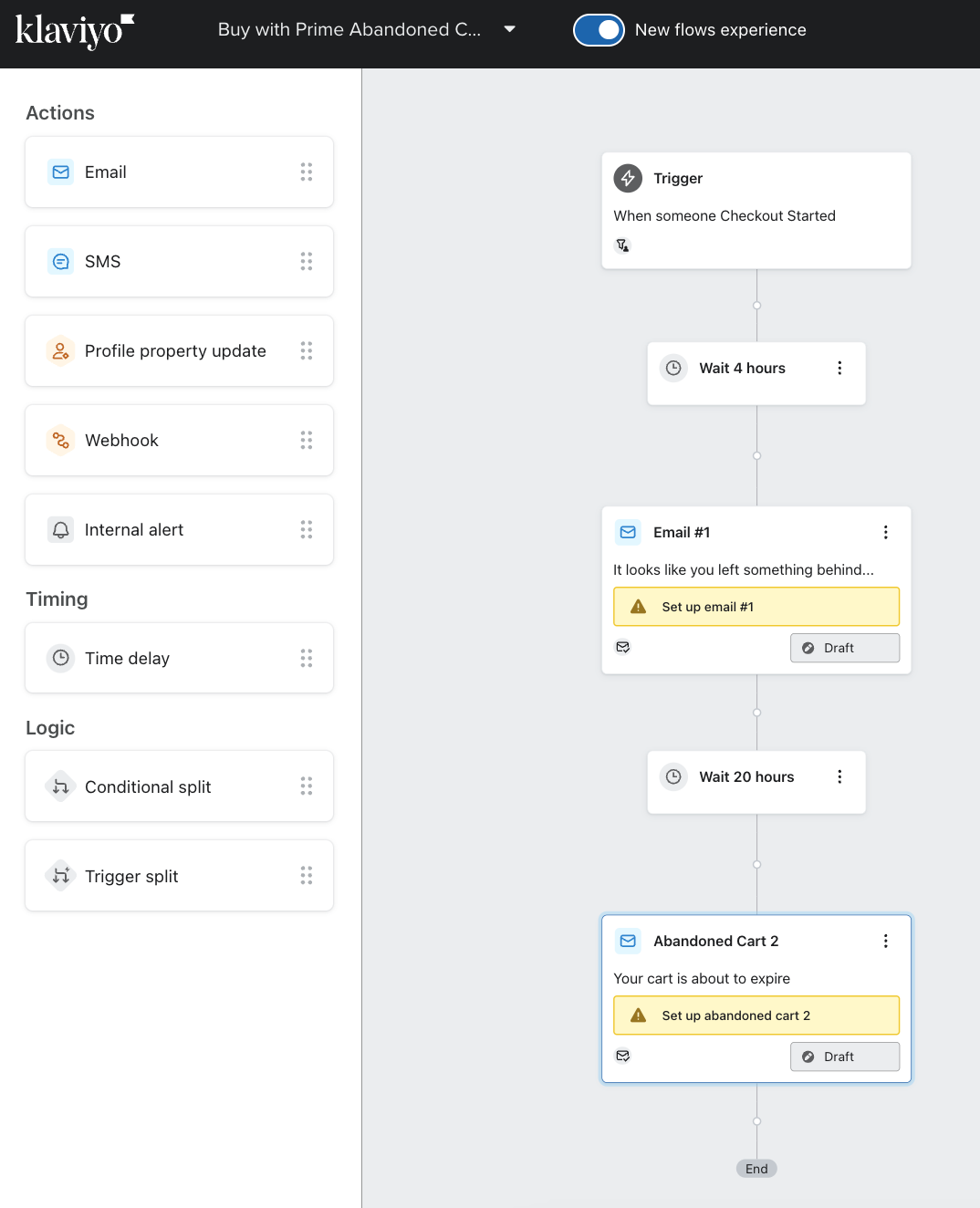Open the Abandoned Cart 2 three-dot menu
Image resolution: width=980 pixels, height=1208 pixels.
(x=885, y=941)
